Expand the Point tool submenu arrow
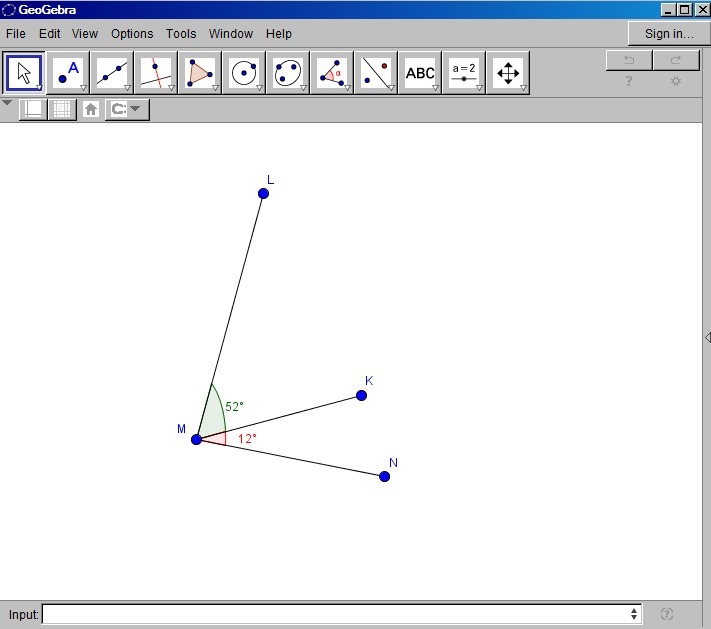 click(x=83, y=88)
